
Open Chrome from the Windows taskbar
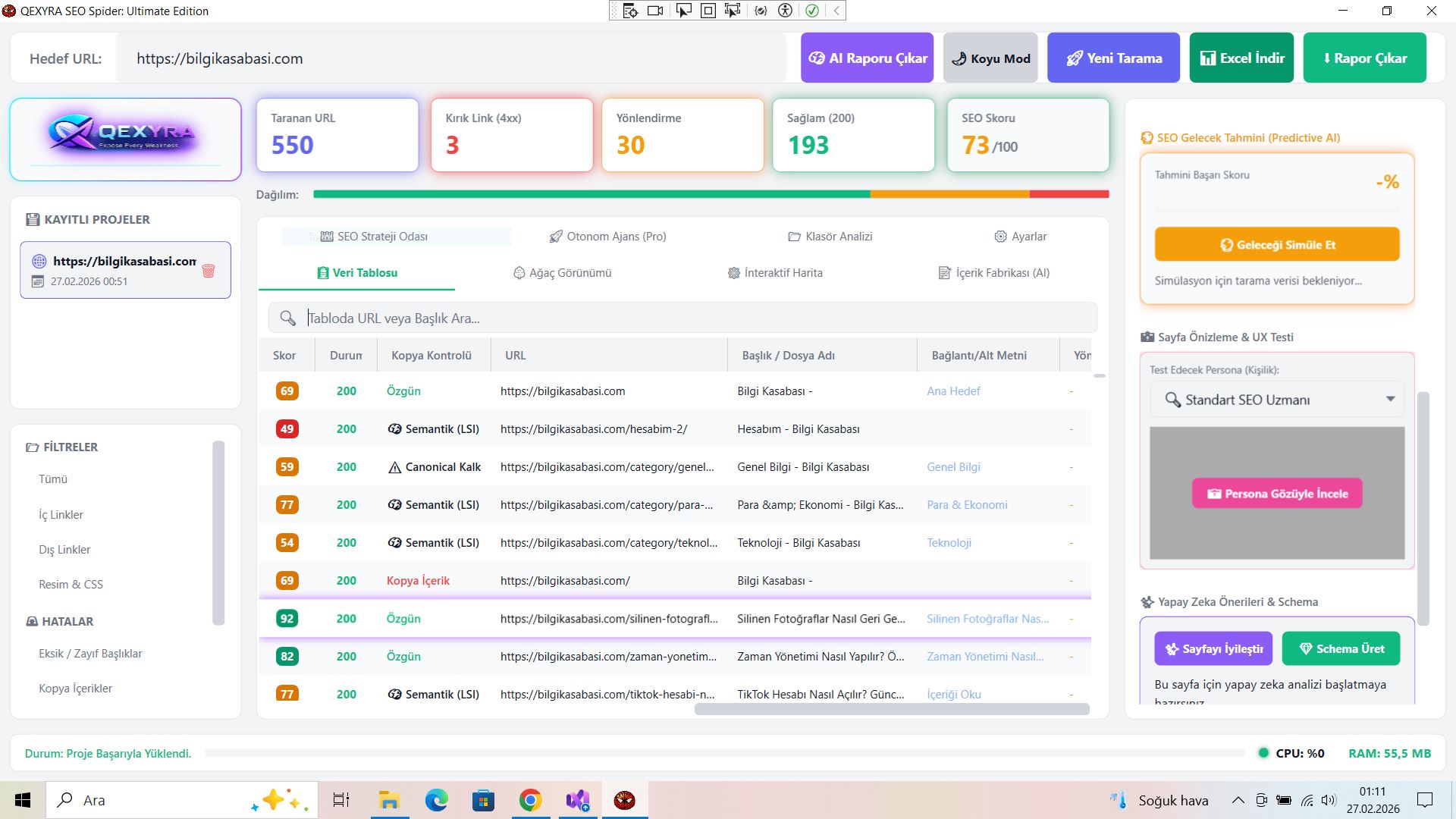(x=530, y=800)
